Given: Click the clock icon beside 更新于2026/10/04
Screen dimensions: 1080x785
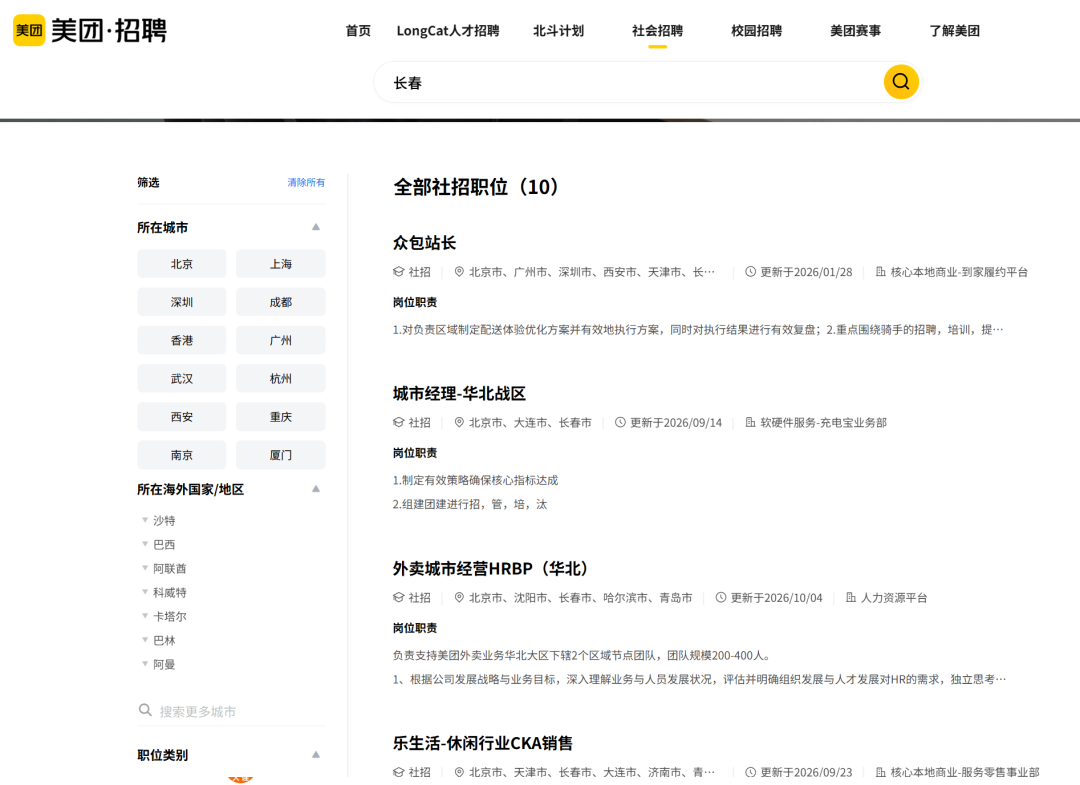Looking at the screenshot, I should tap(721, 598).
